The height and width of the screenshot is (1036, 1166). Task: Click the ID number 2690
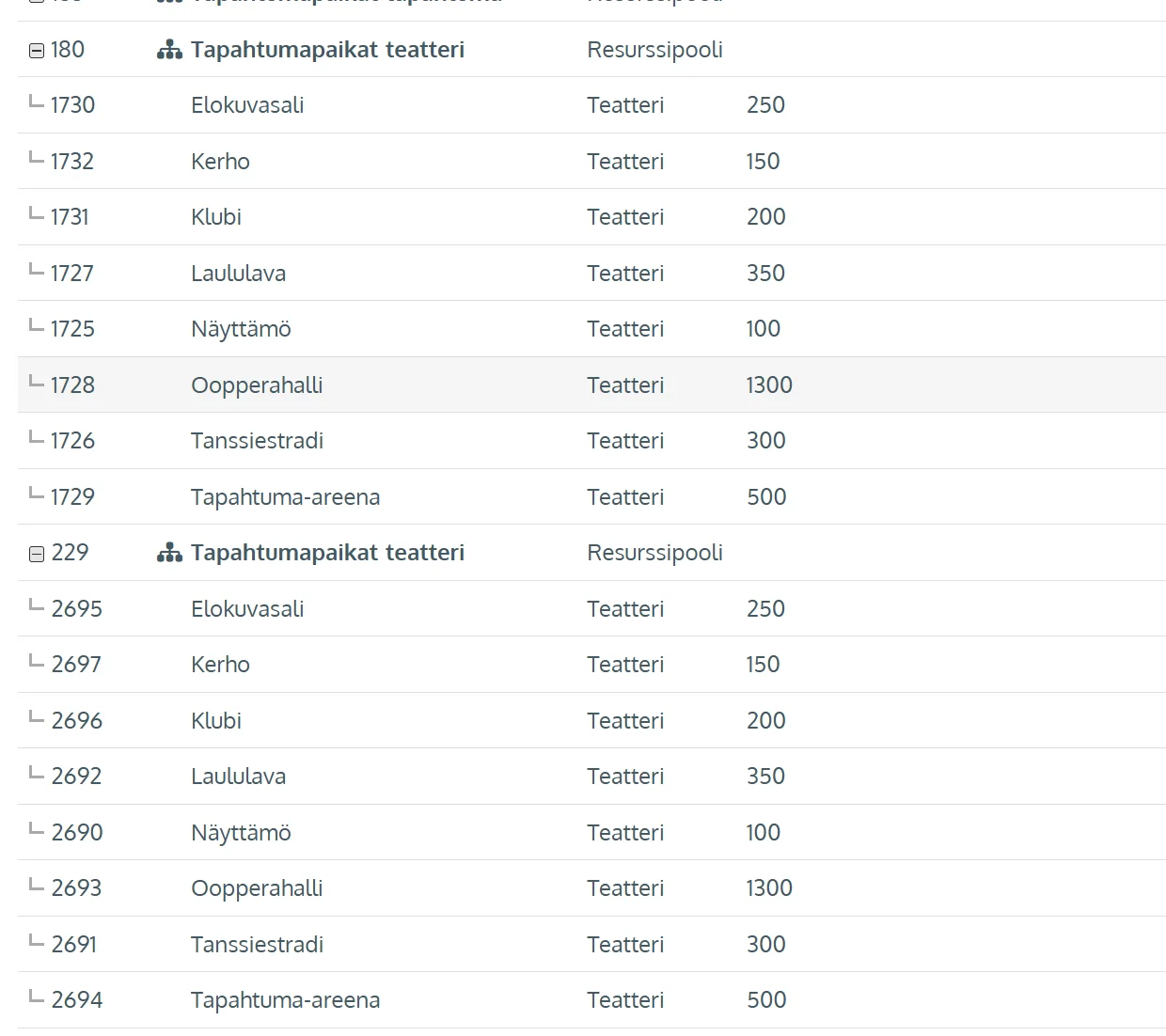coord(77,833)
